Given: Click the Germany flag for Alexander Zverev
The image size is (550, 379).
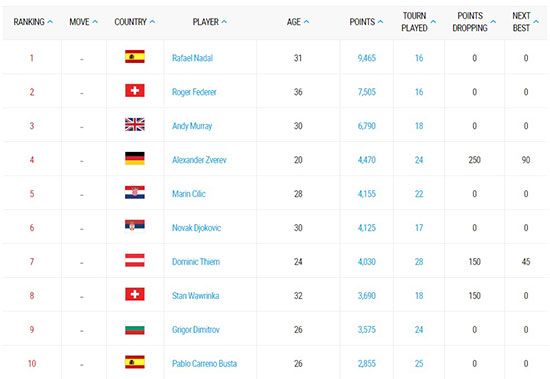Looking at the screenshot, I should coord(135,158).
